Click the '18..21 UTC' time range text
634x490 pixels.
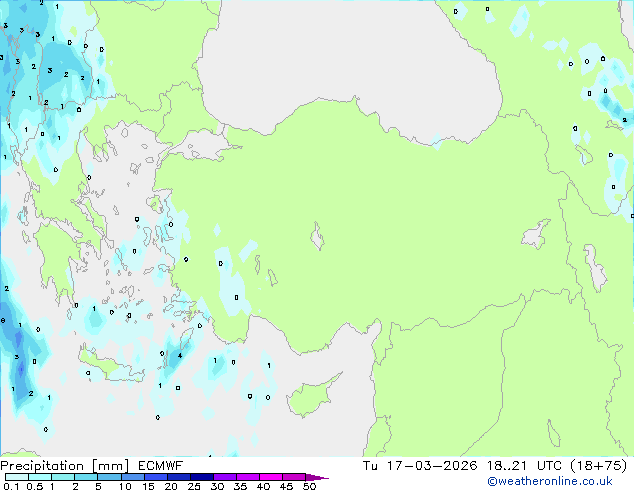click(525, 466)
